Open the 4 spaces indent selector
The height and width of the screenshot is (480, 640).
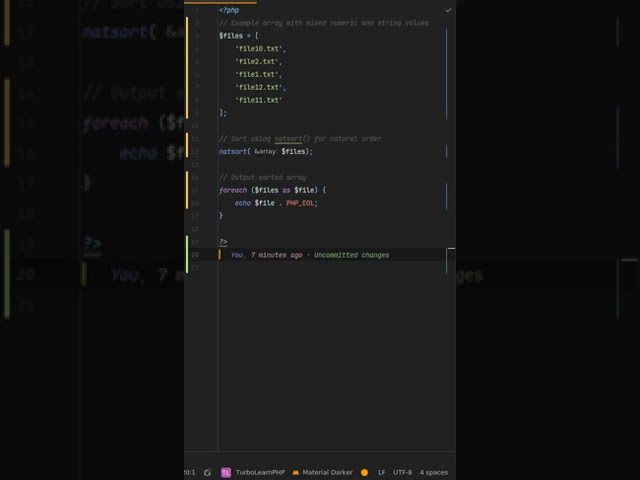pyautogui.click(x=434, y=472)
